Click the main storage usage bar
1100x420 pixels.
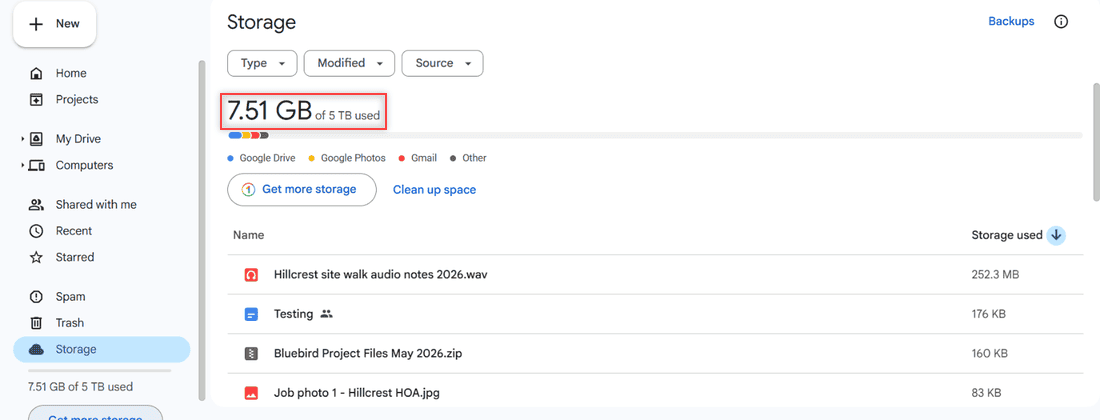click(655, 135)
